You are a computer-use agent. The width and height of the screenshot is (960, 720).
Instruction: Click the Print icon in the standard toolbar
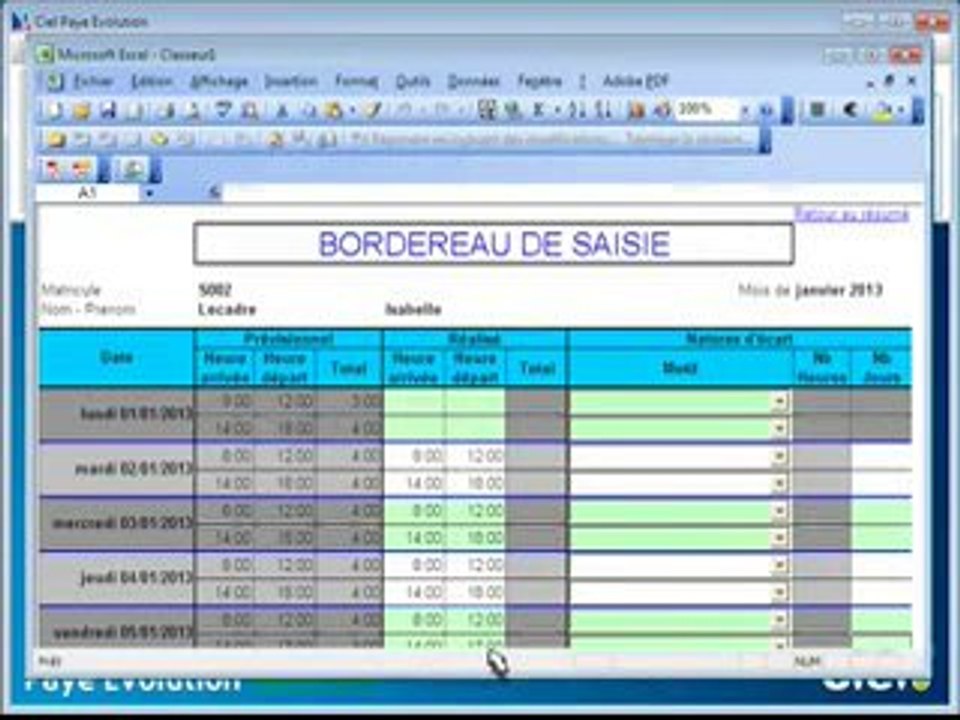pyautogui.click(x=165, y=111)
